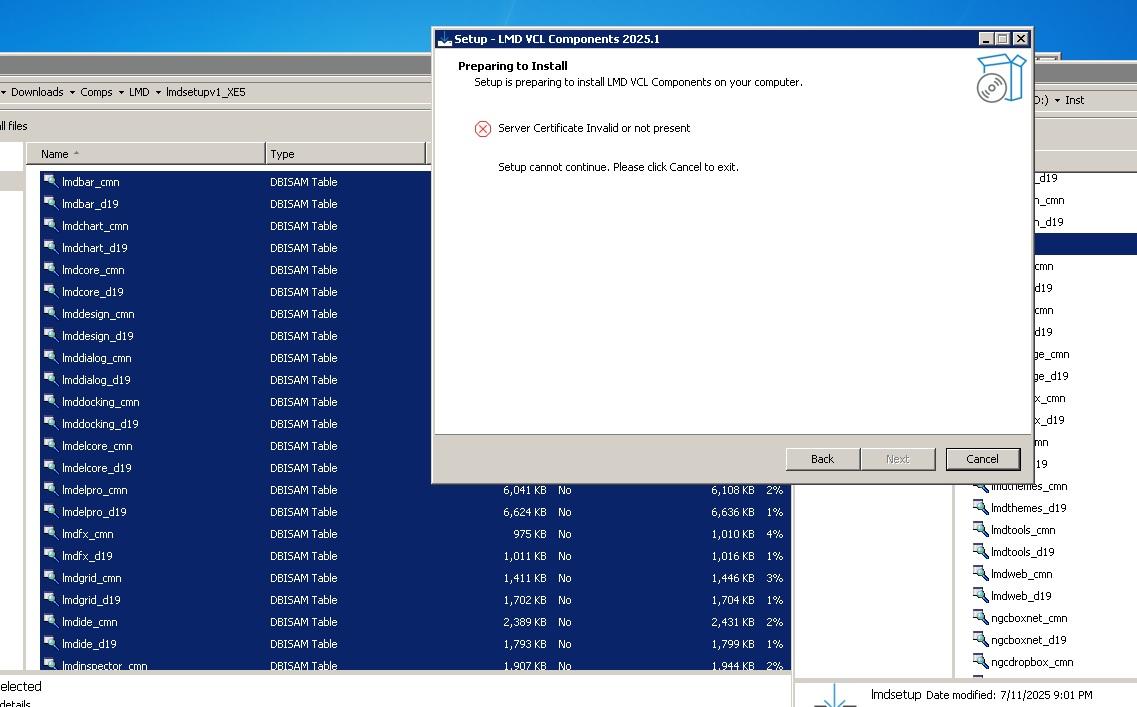Click the Cancel button in Setup dialog
The width and height of the screenshot is (1137, 707).
point(983,459)
